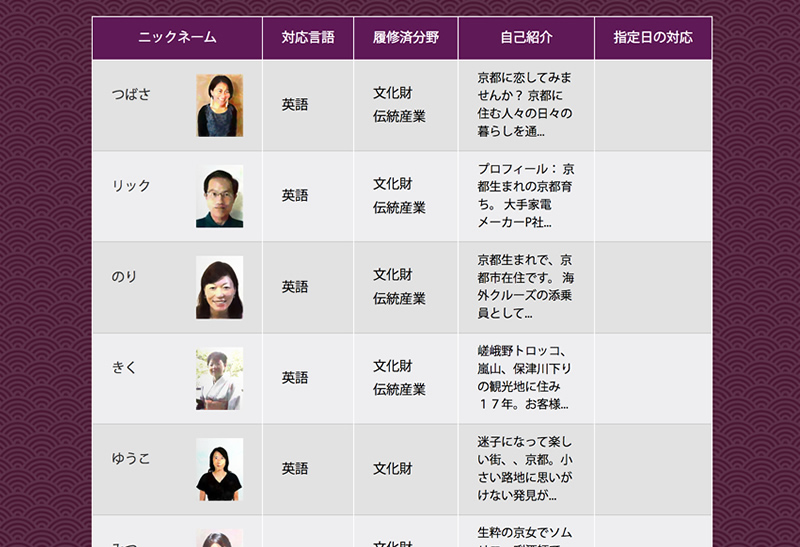Click 伝統産業 in つばさ's row

point(399,116)
